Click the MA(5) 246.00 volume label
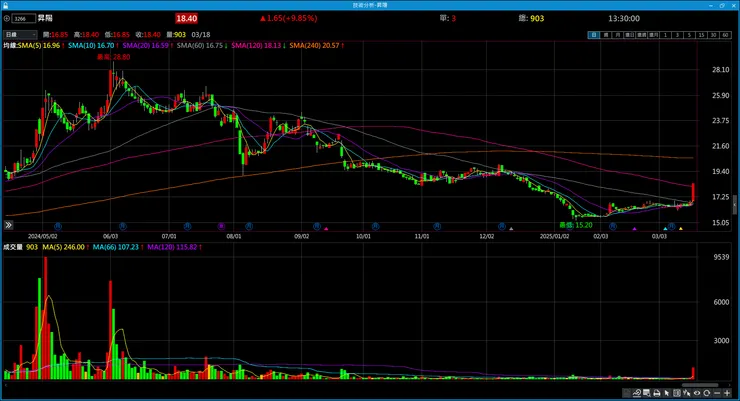This screenshot has height=401, width=740. pos(66,247)
